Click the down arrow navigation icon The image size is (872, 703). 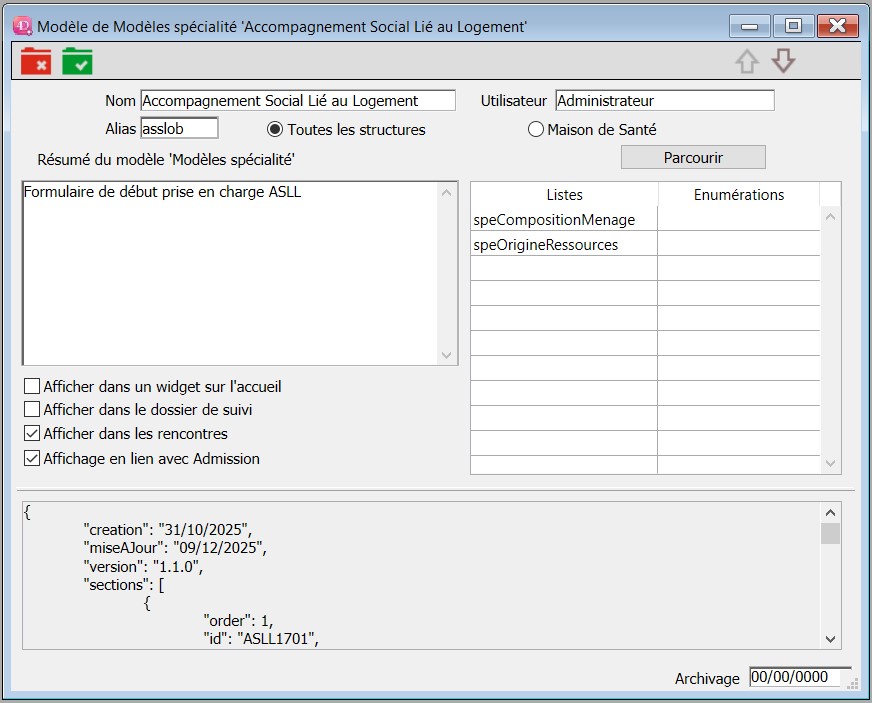tap(783, 62)
